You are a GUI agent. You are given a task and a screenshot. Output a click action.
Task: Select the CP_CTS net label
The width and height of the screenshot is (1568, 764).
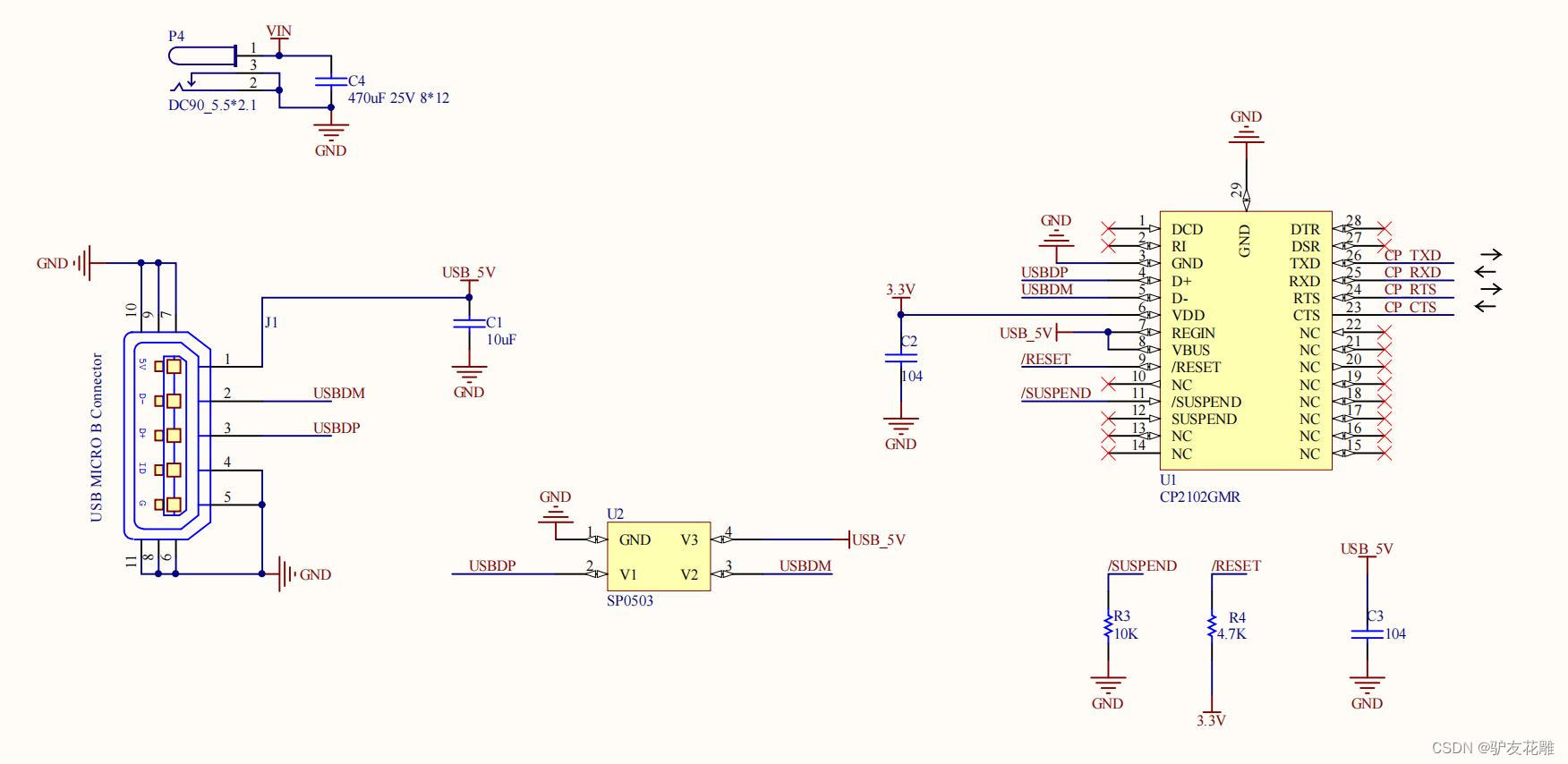point(1410,307)
